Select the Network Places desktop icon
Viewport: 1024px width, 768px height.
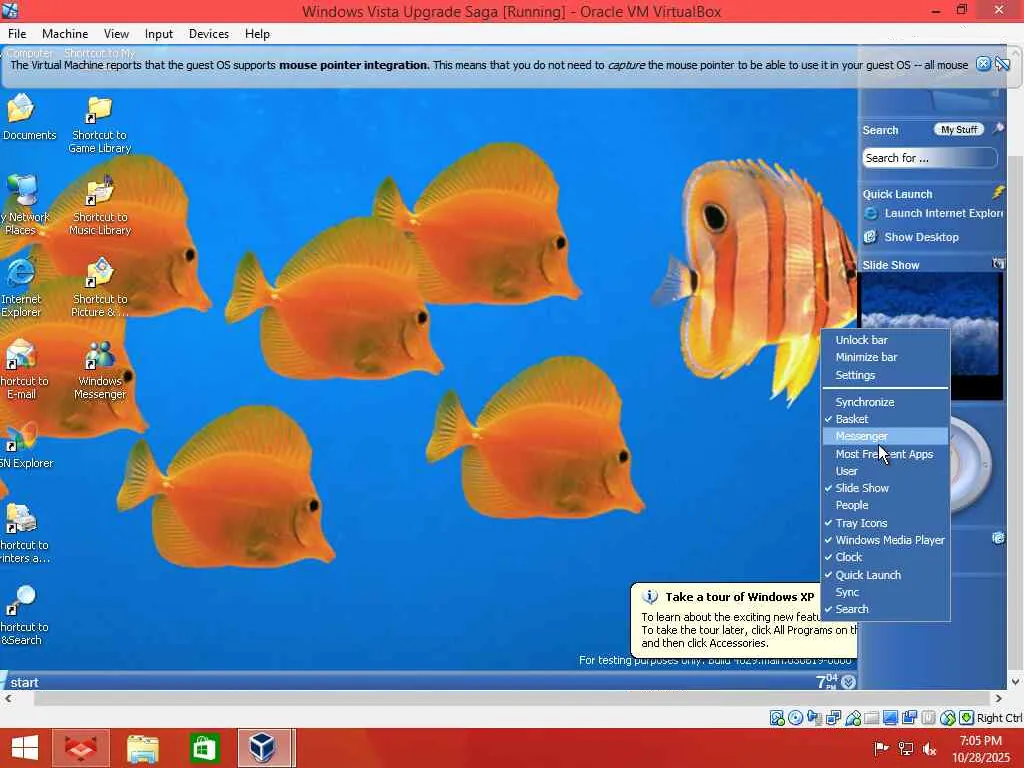[24, 206]
